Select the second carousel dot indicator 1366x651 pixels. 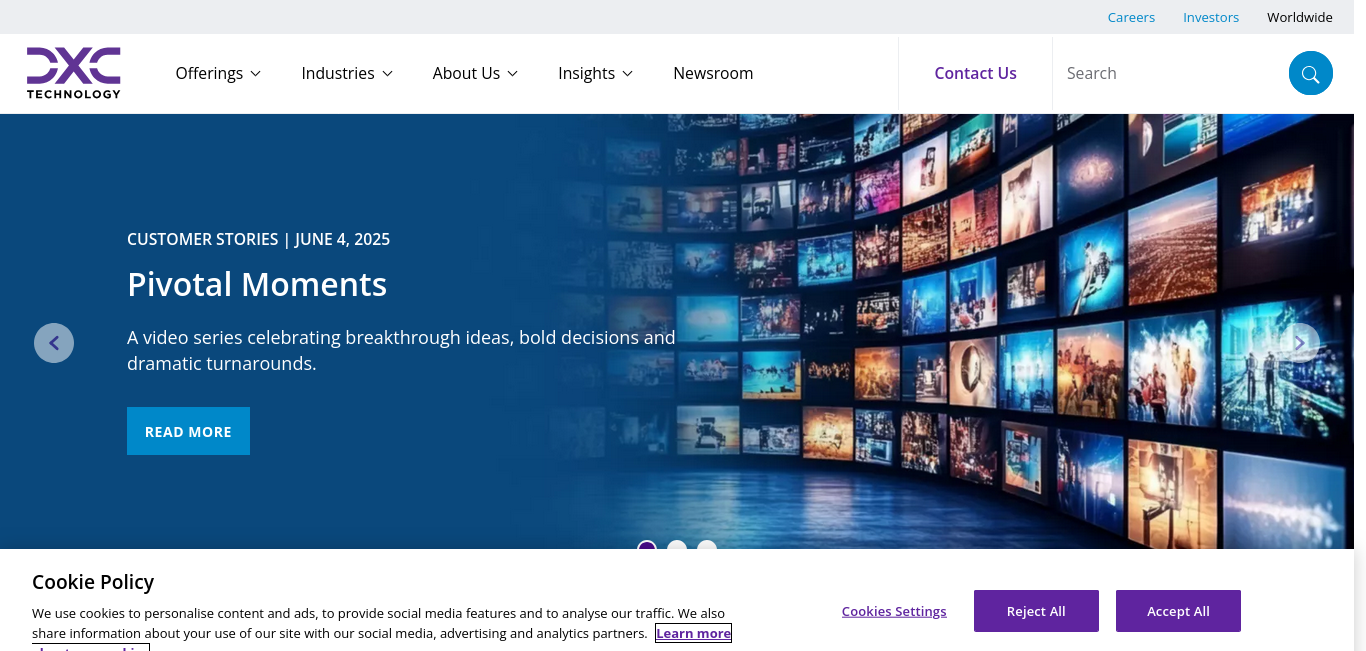pyautogui.click(x=677, y=546)
